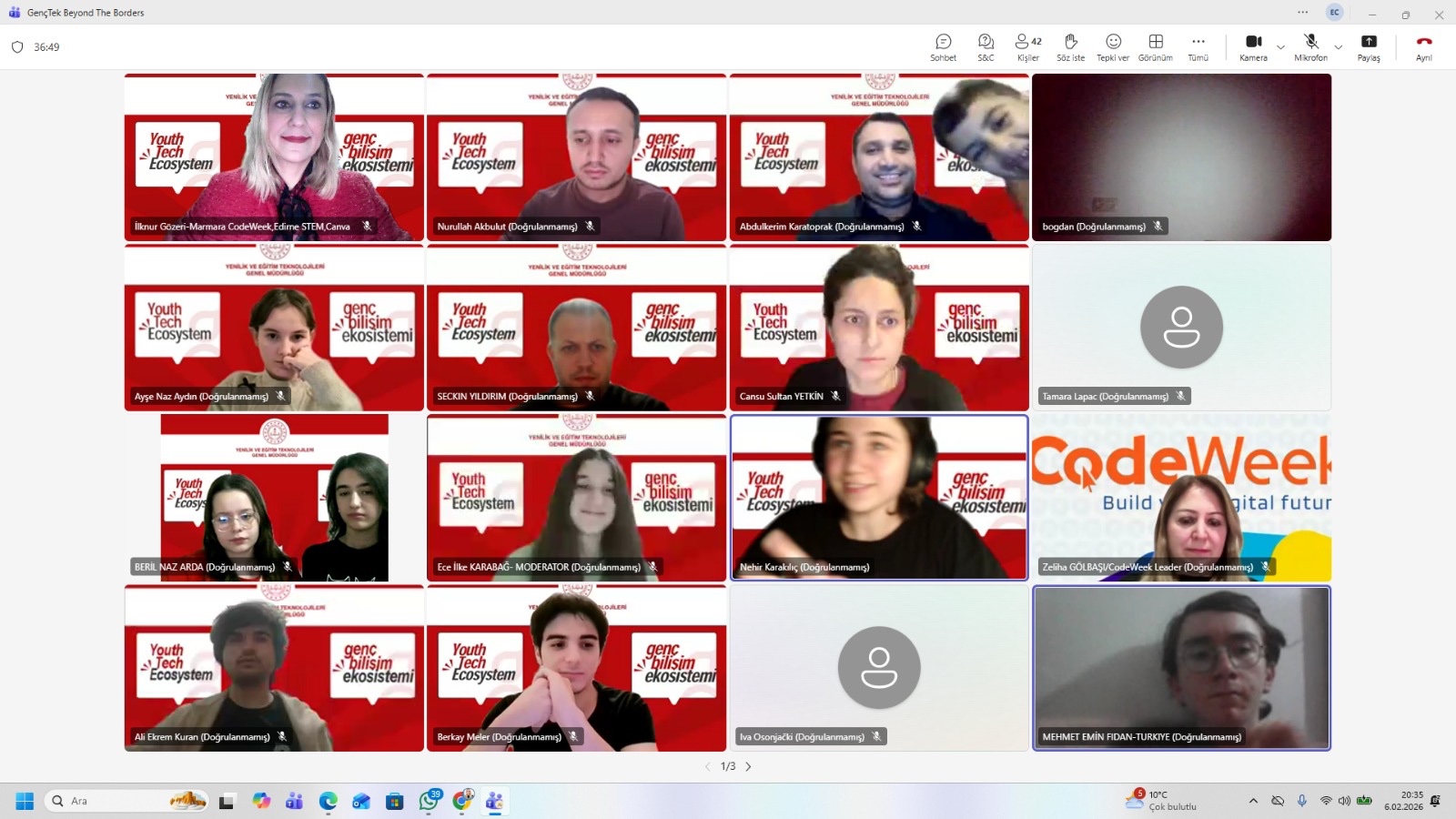Open title bar more options menu

pos(1302,13)
